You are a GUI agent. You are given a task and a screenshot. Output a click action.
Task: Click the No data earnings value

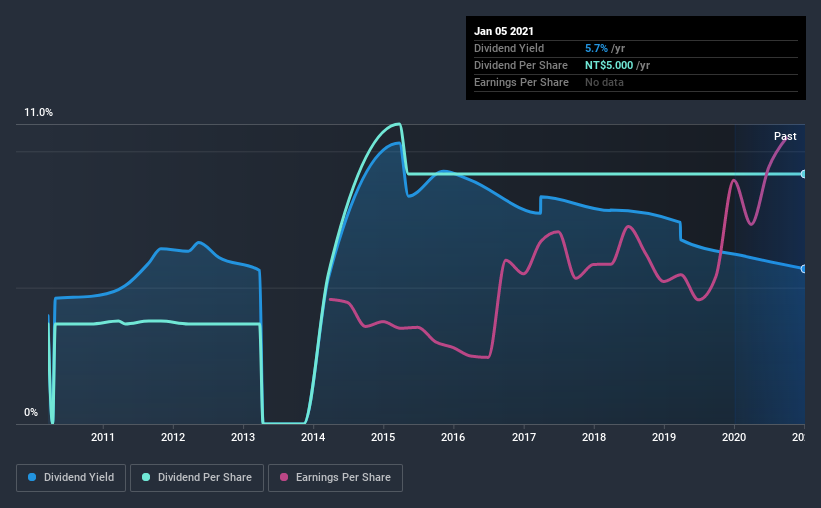coord(604,82)
